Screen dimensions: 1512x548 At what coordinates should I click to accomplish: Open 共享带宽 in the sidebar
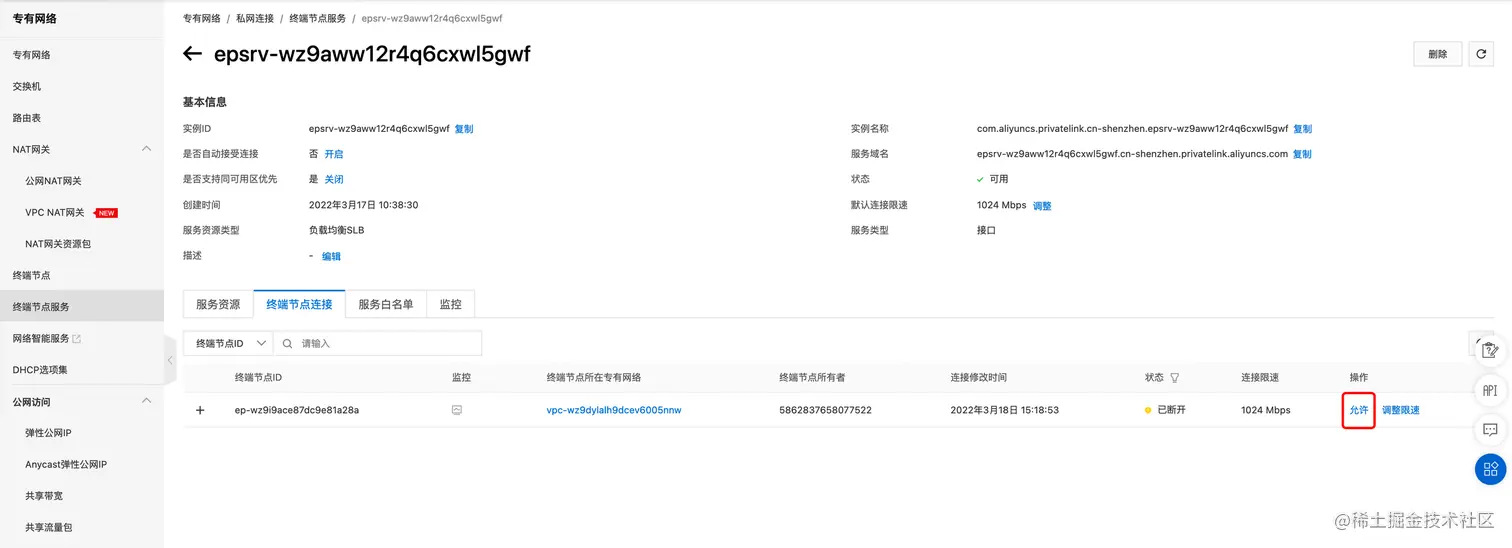tap(44, 496)
